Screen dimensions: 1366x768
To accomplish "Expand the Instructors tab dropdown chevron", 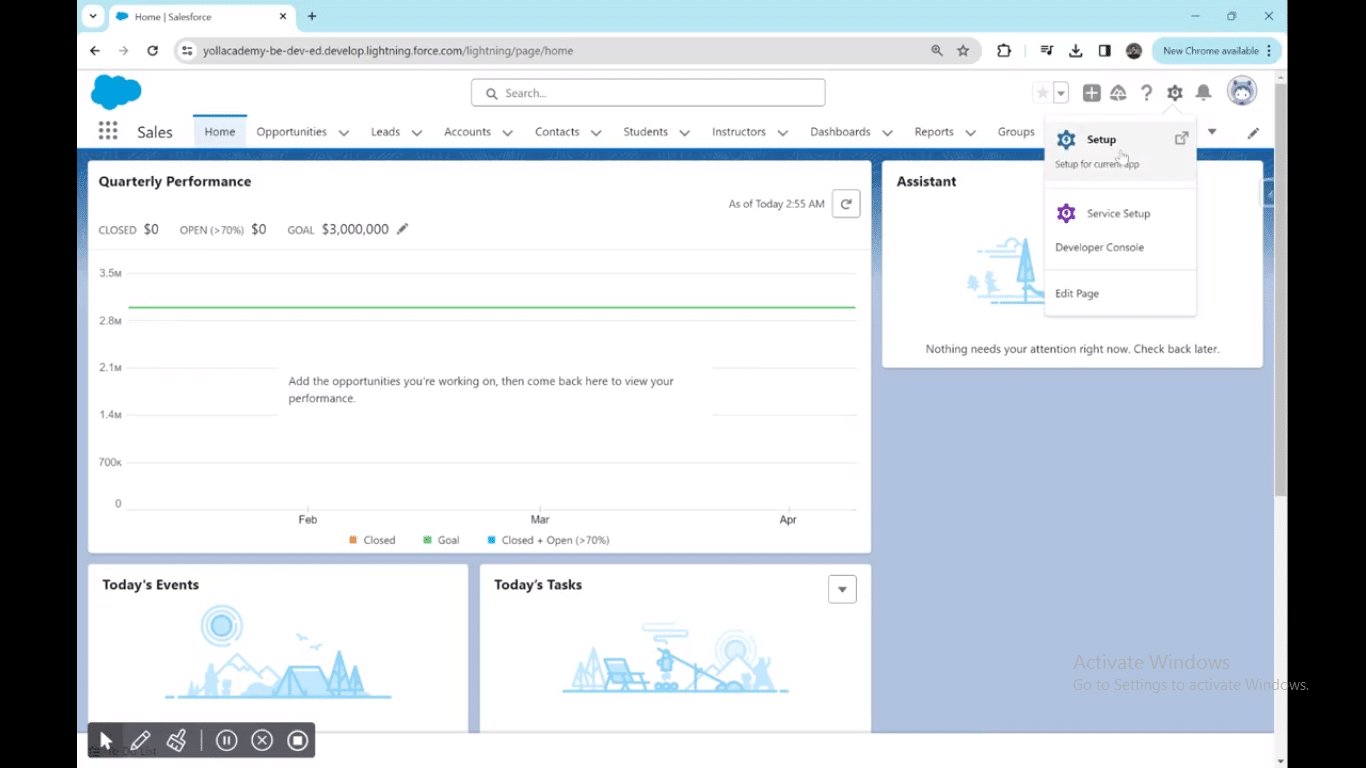I will (x=783, y=132).
